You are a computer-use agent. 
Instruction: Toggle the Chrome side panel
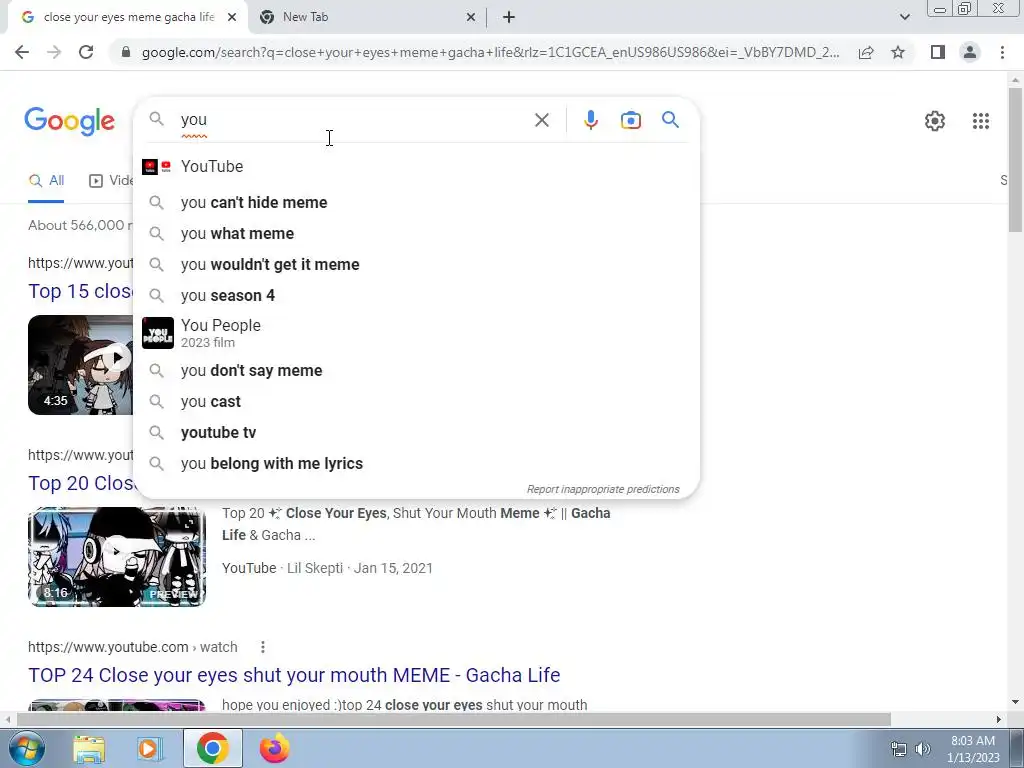tap(938, 52)
